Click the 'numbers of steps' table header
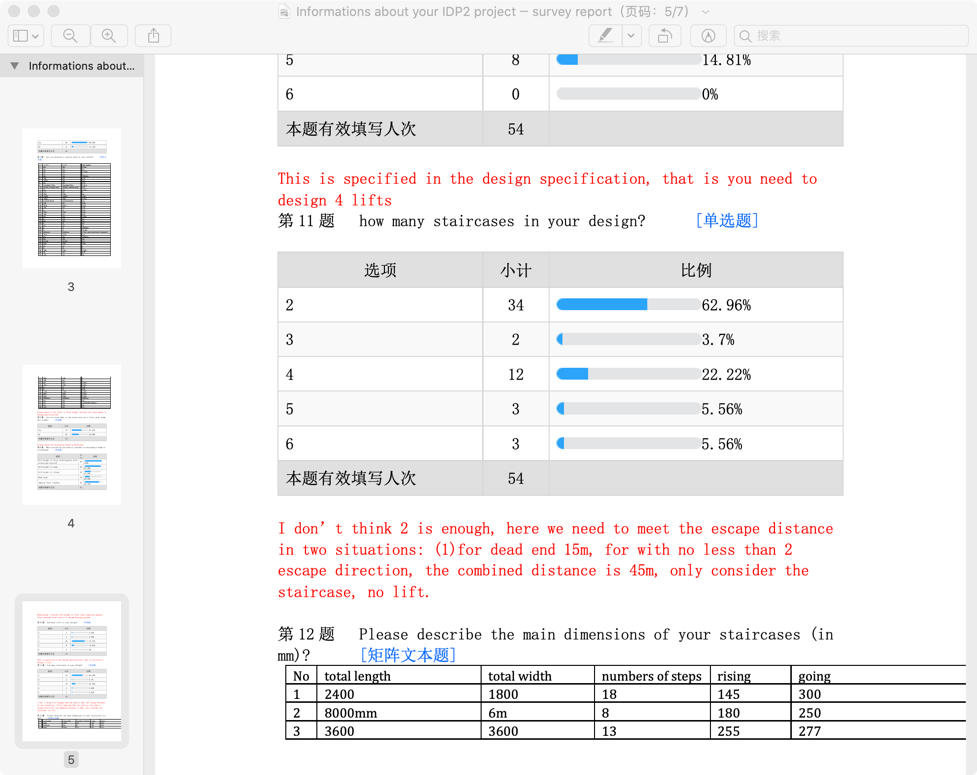Screen dimensions: 977x775 (651, 677)
